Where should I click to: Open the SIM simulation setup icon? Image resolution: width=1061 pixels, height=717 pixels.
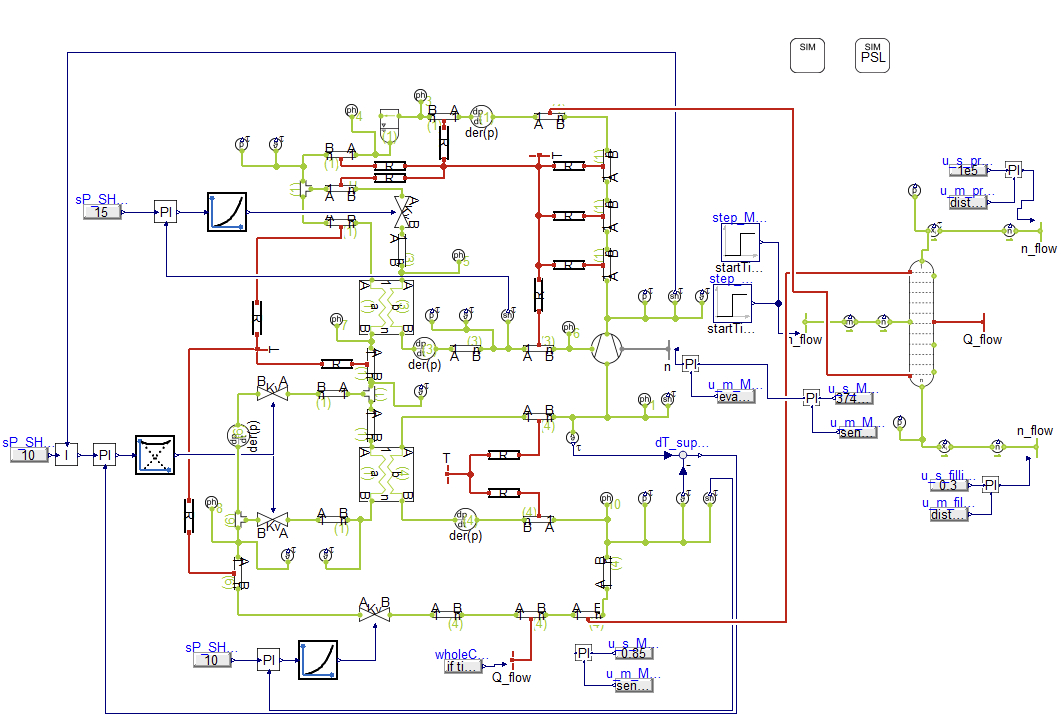pyautogui.click(x=807, y=55)
